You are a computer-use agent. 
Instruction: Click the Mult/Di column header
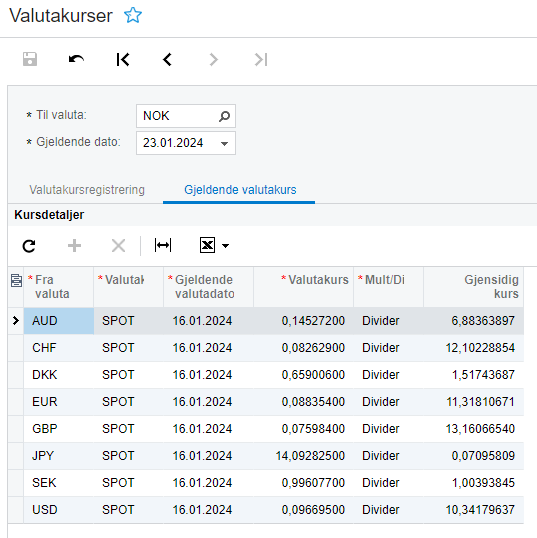coord(388,287)
